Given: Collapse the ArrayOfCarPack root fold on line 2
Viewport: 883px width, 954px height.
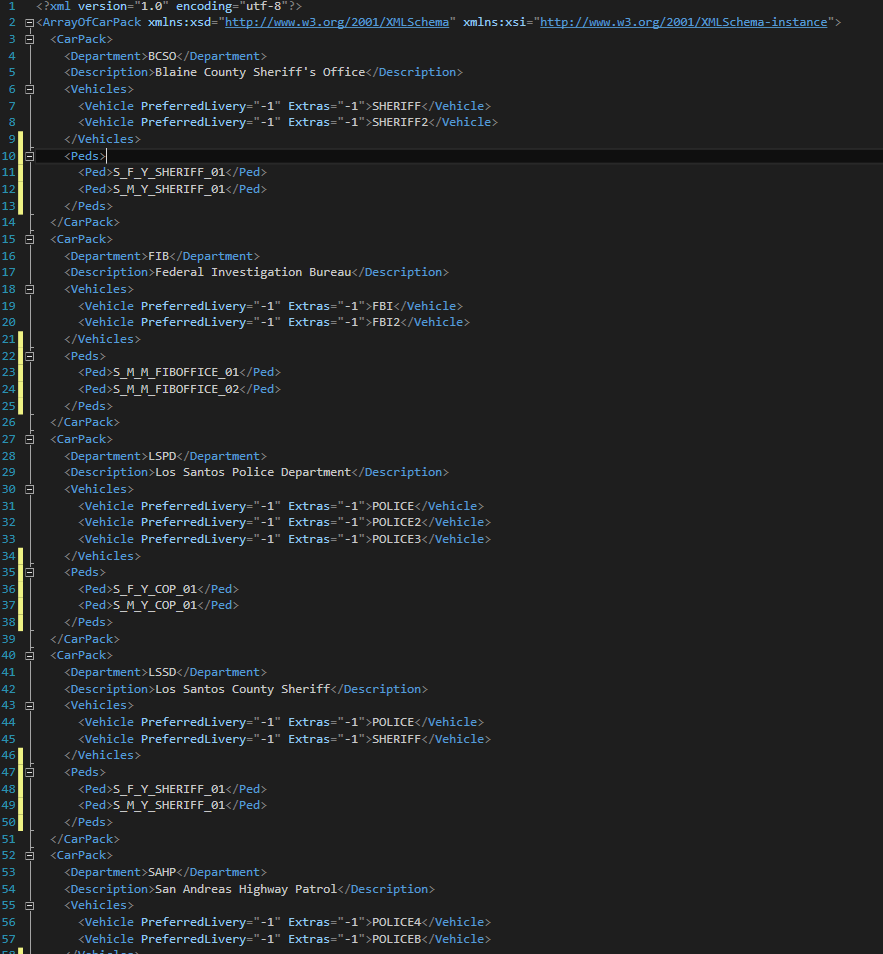Looking at the screenshot, I should pyautogui.click(x=29, y=23).
